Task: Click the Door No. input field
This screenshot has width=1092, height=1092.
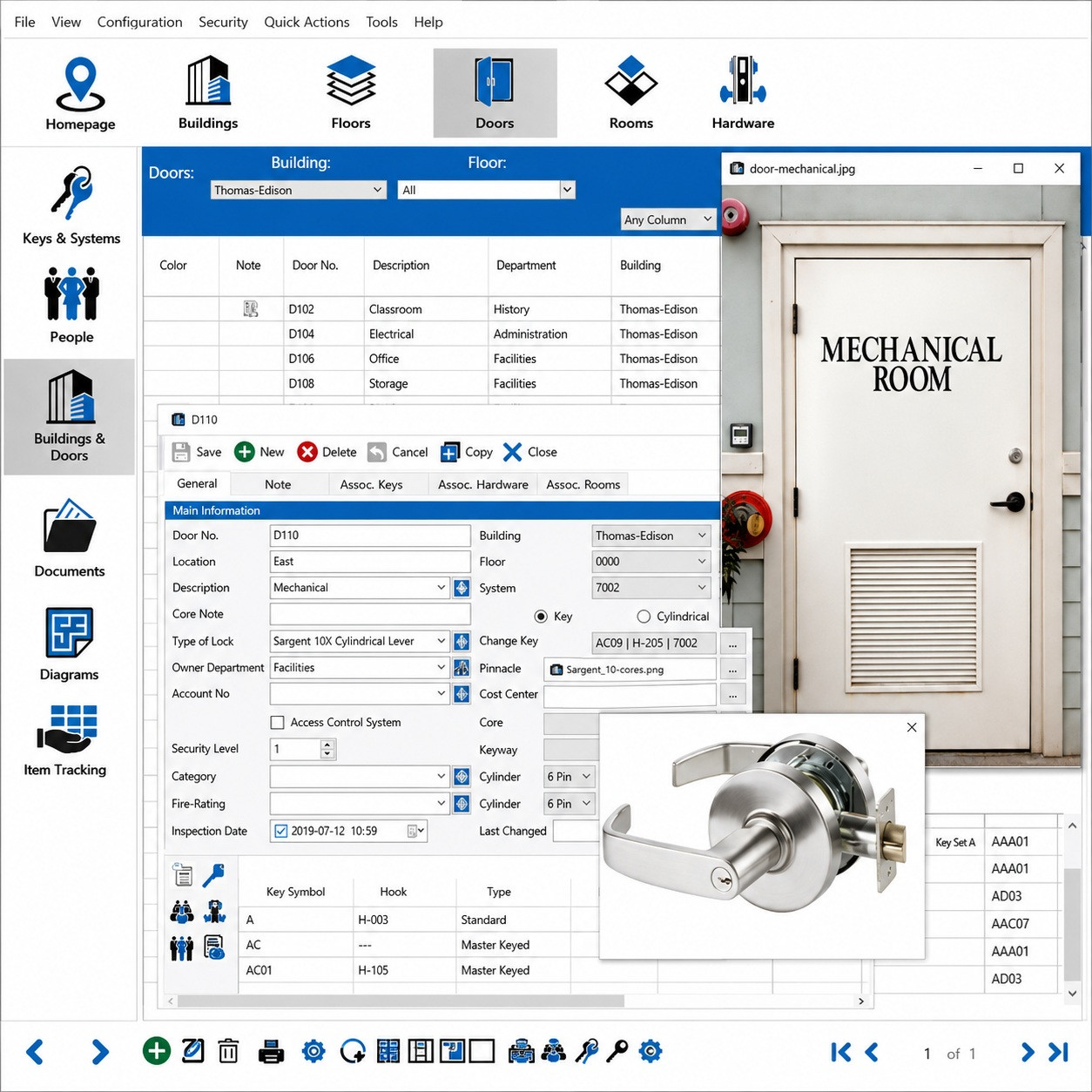Action: coord(370,536)
